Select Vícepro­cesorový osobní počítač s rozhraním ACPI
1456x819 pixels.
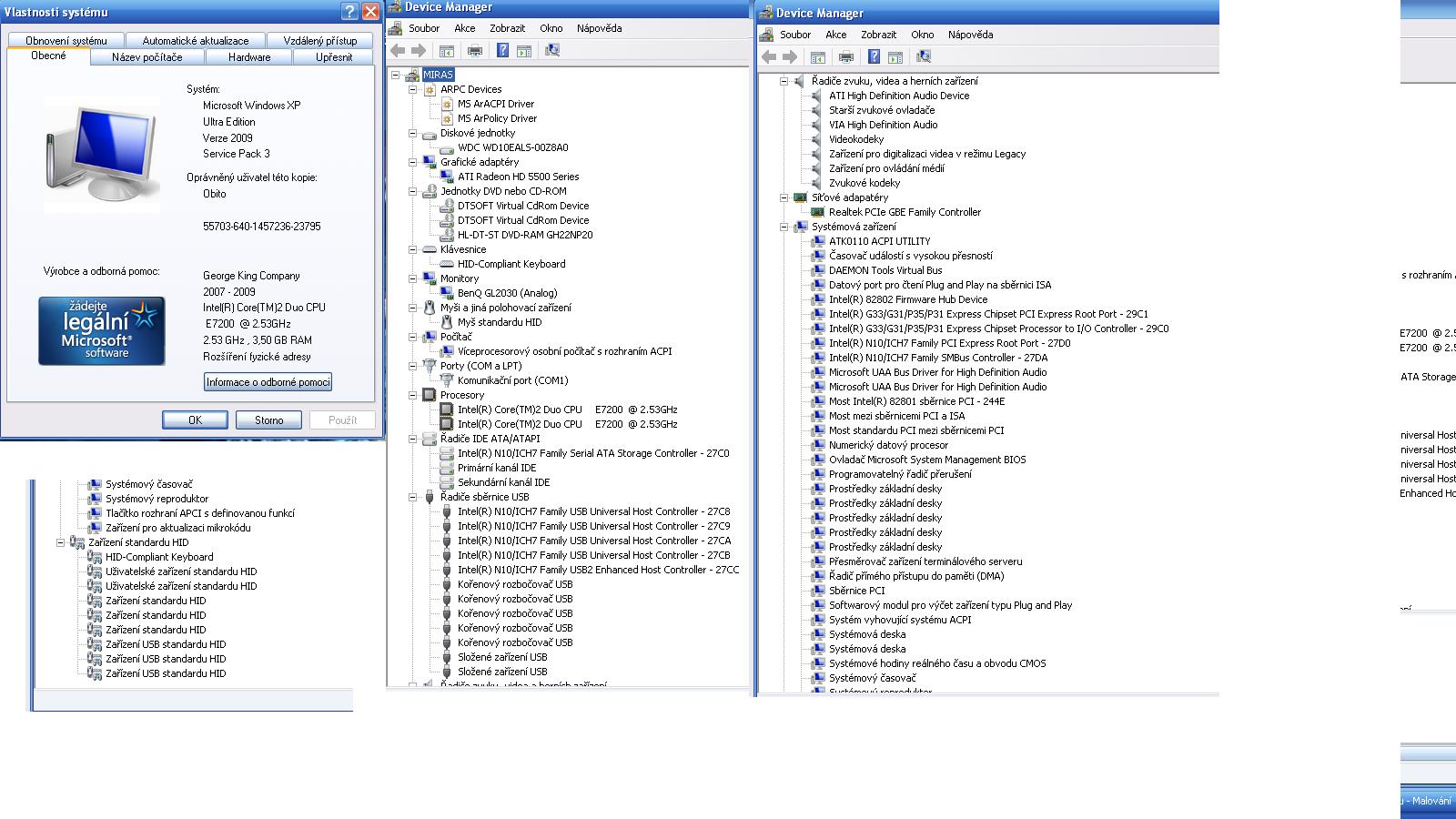[565, 351]
